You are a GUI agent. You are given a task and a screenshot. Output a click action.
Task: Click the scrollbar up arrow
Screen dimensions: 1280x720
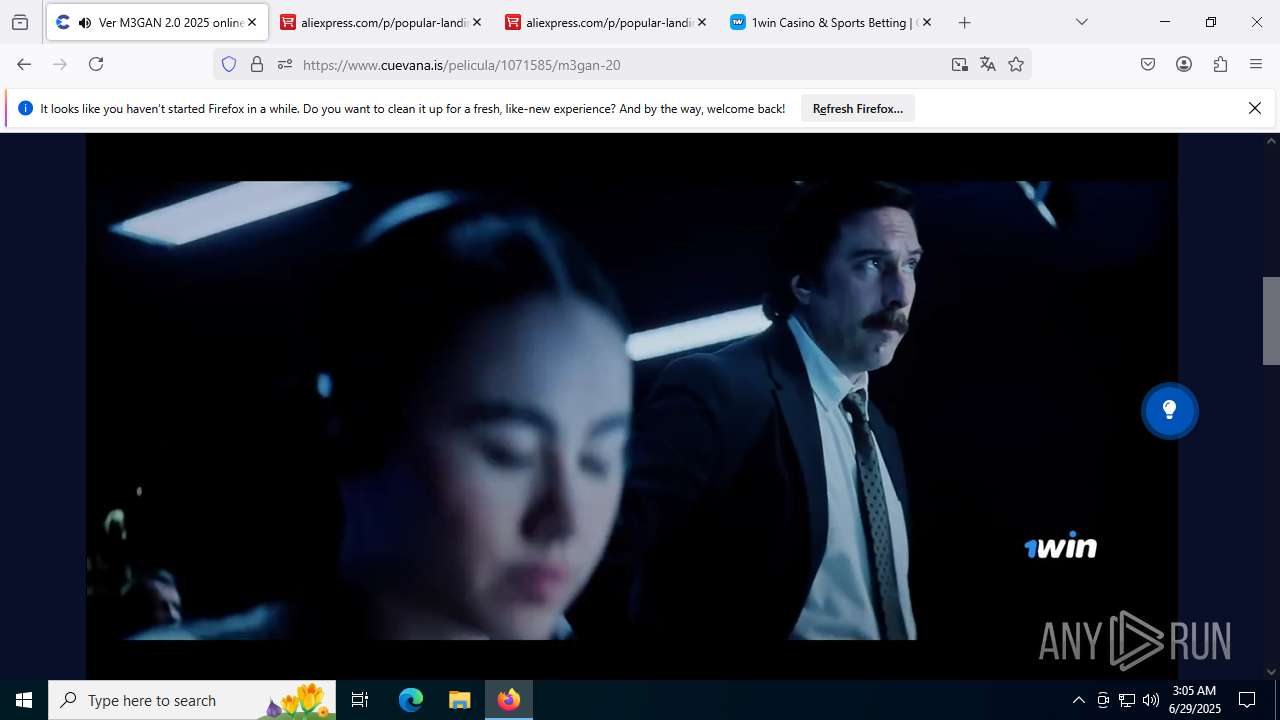point(1271,141)
